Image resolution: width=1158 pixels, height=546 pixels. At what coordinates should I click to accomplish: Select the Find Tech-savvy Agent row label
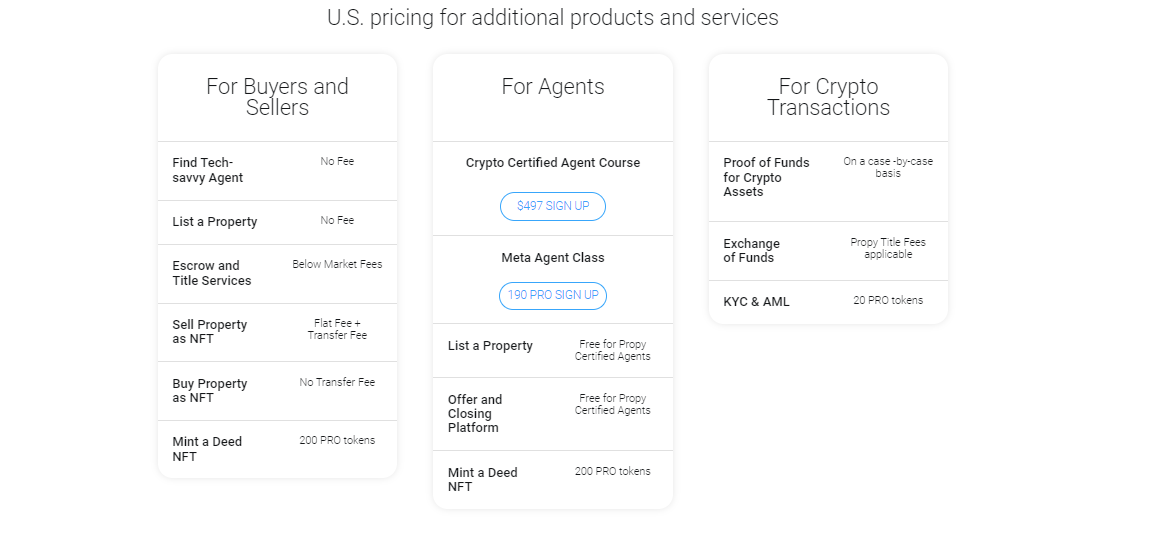point(208,170)
